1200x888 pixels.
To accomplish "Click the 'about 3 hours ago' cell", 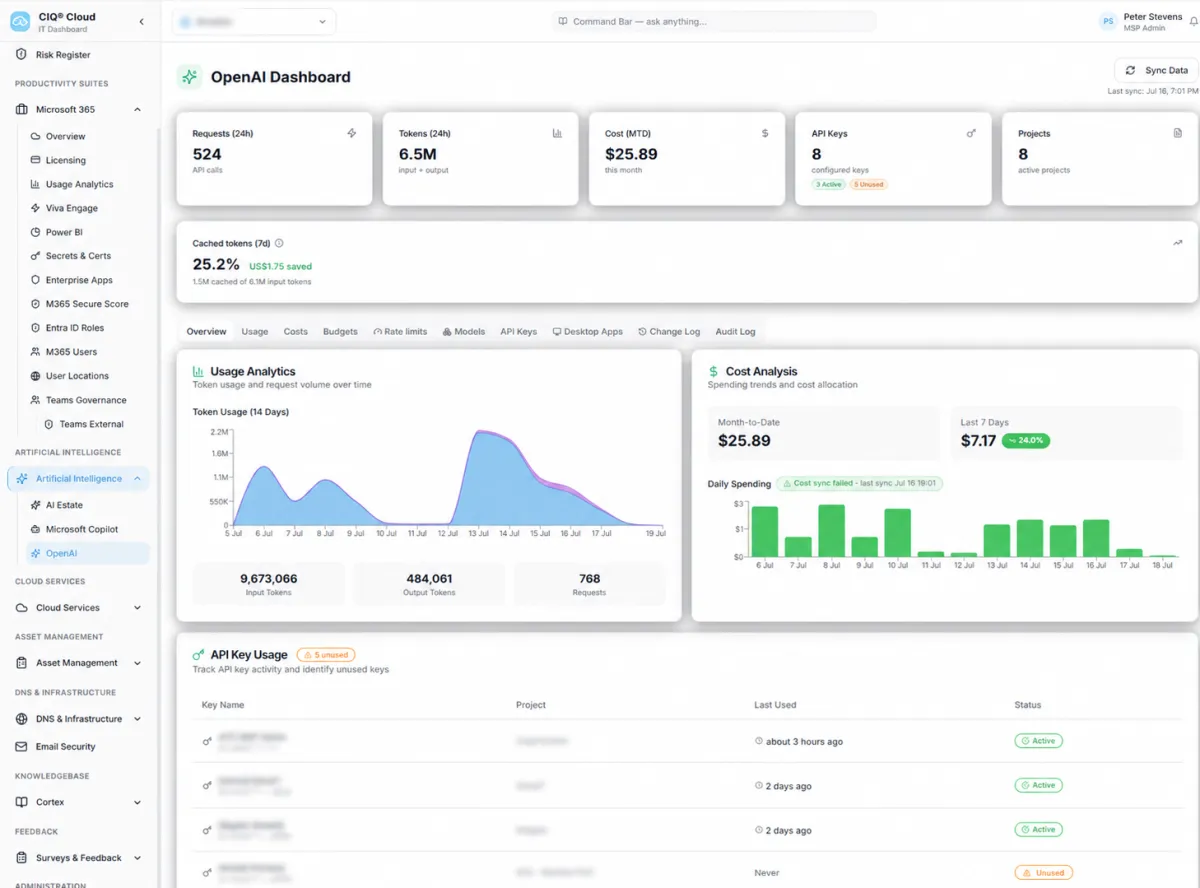I will pyautogui.click(x=799, y=742).
